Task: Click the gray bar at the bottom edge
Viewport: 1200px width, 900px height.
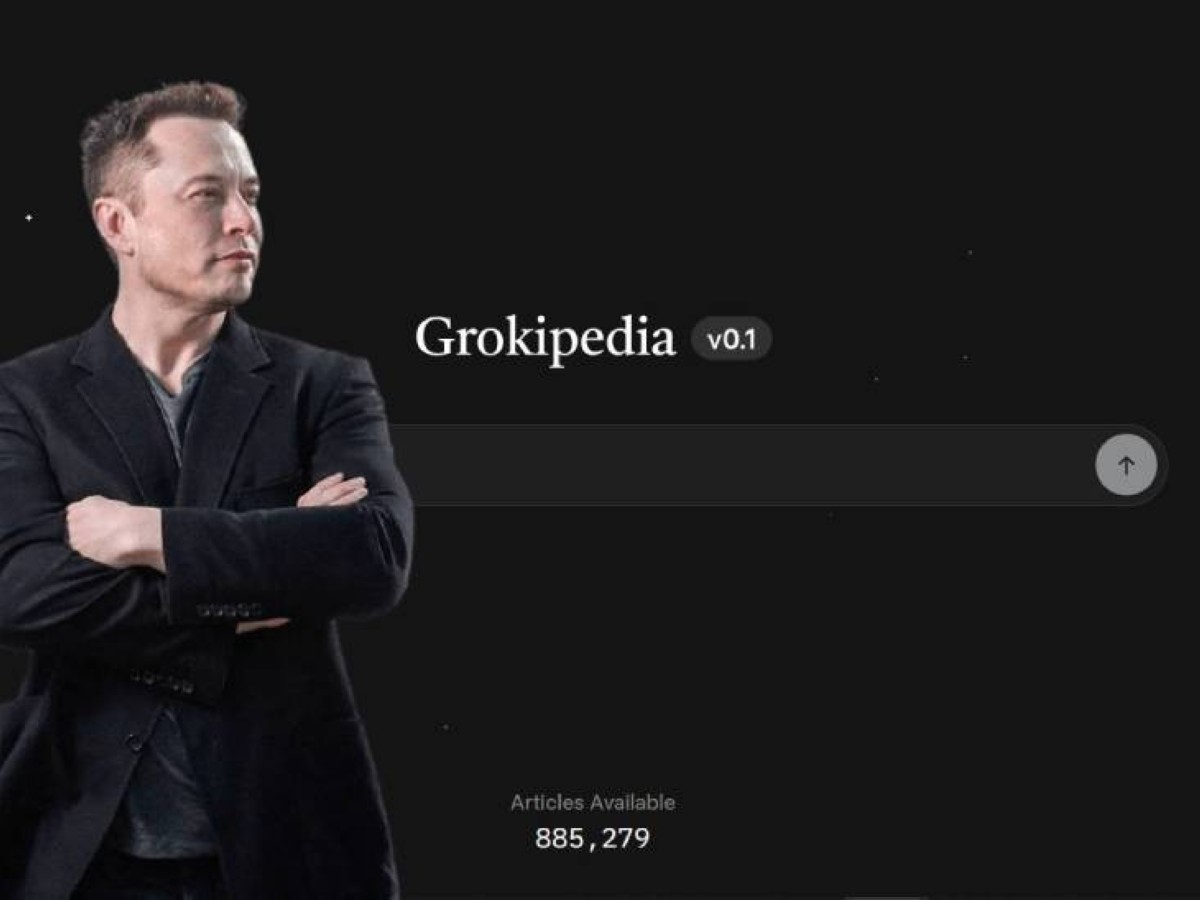Action: coord(885,897)
